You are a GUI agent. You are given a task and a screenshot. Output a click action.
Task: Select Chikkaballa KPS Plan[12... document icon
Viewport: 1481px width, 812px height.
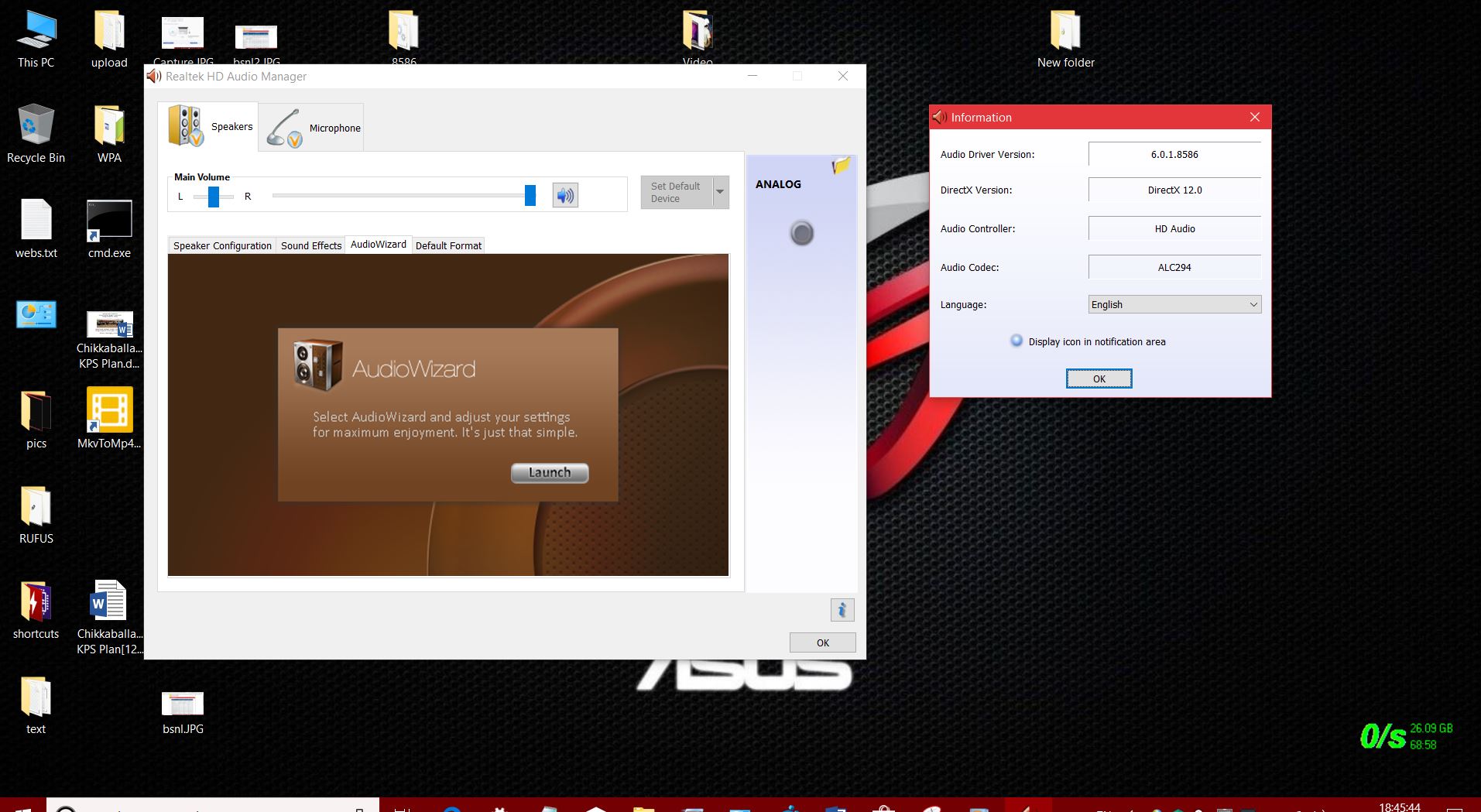click(109, 617)
